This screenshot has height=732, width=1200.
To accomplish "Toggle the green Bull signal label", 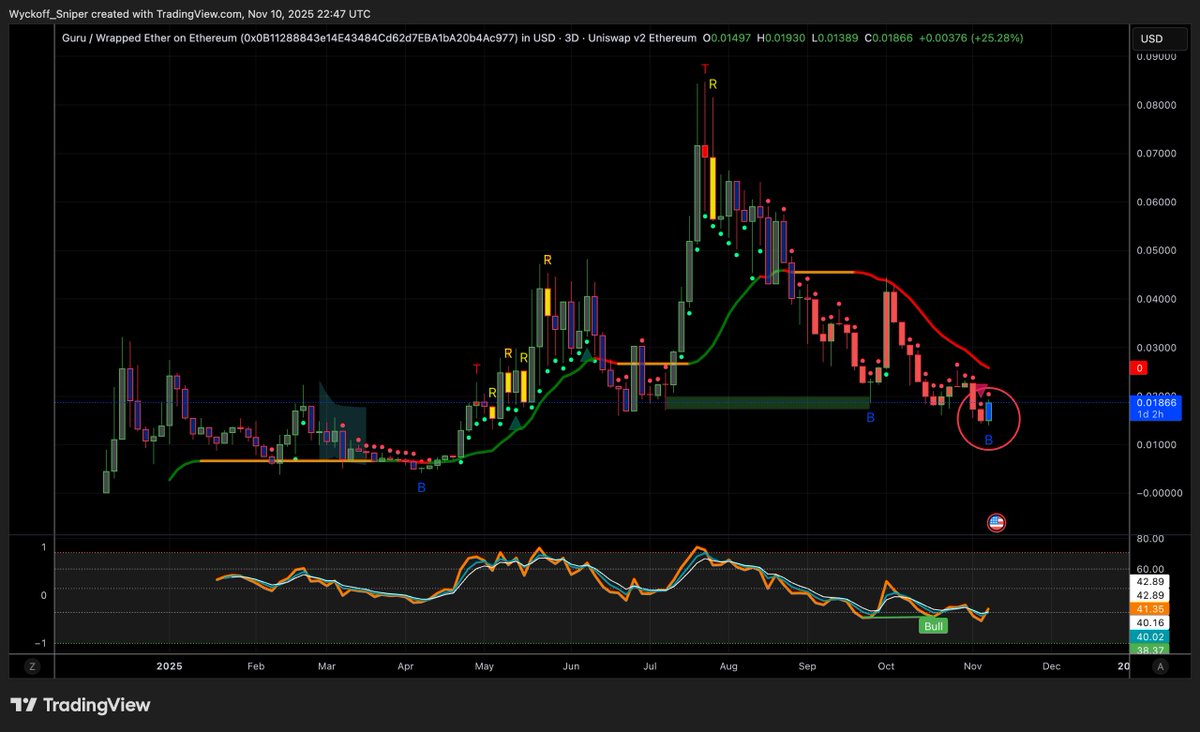I will pos(932,625).
